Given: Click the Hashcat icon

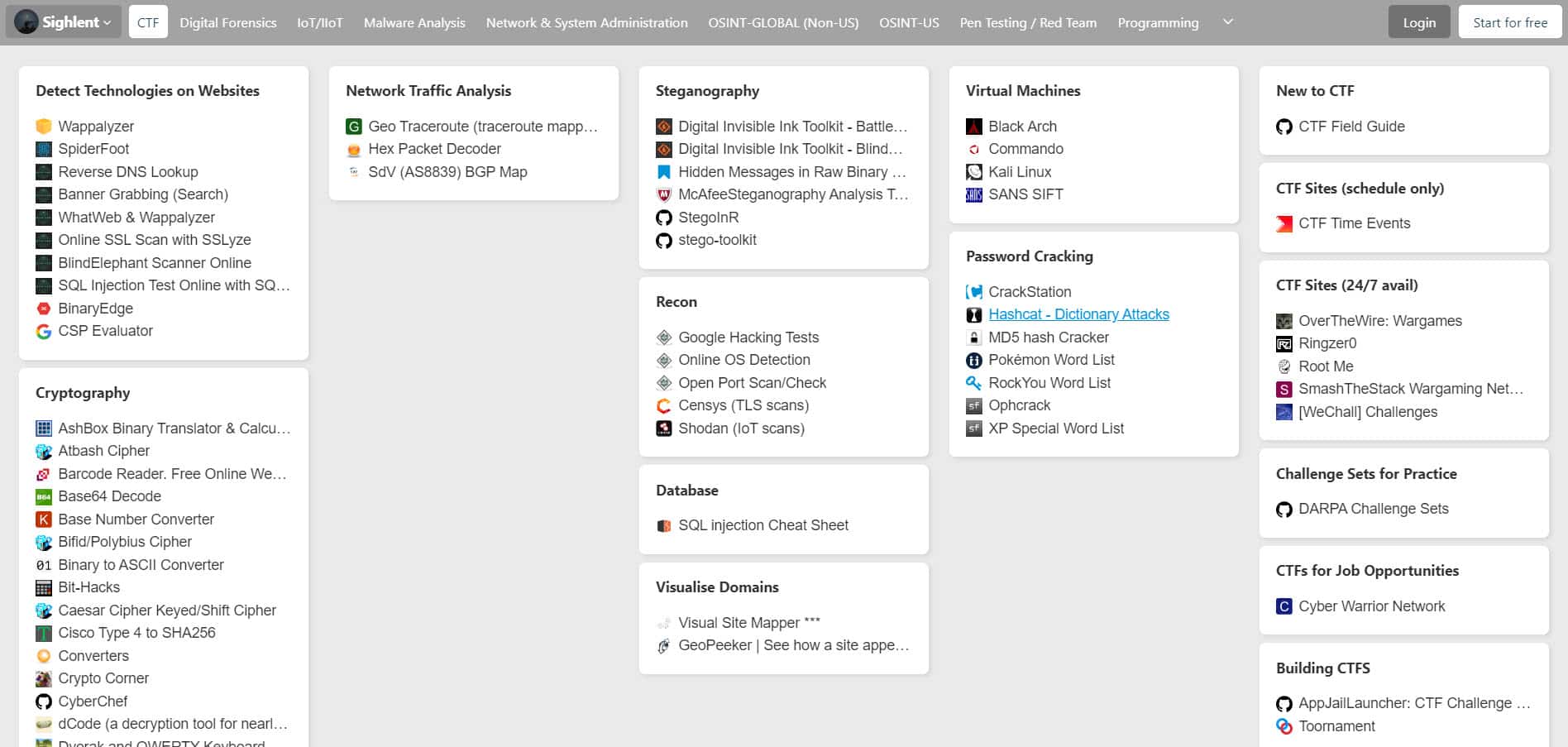Looking at the screenshot, I should 974,314.
